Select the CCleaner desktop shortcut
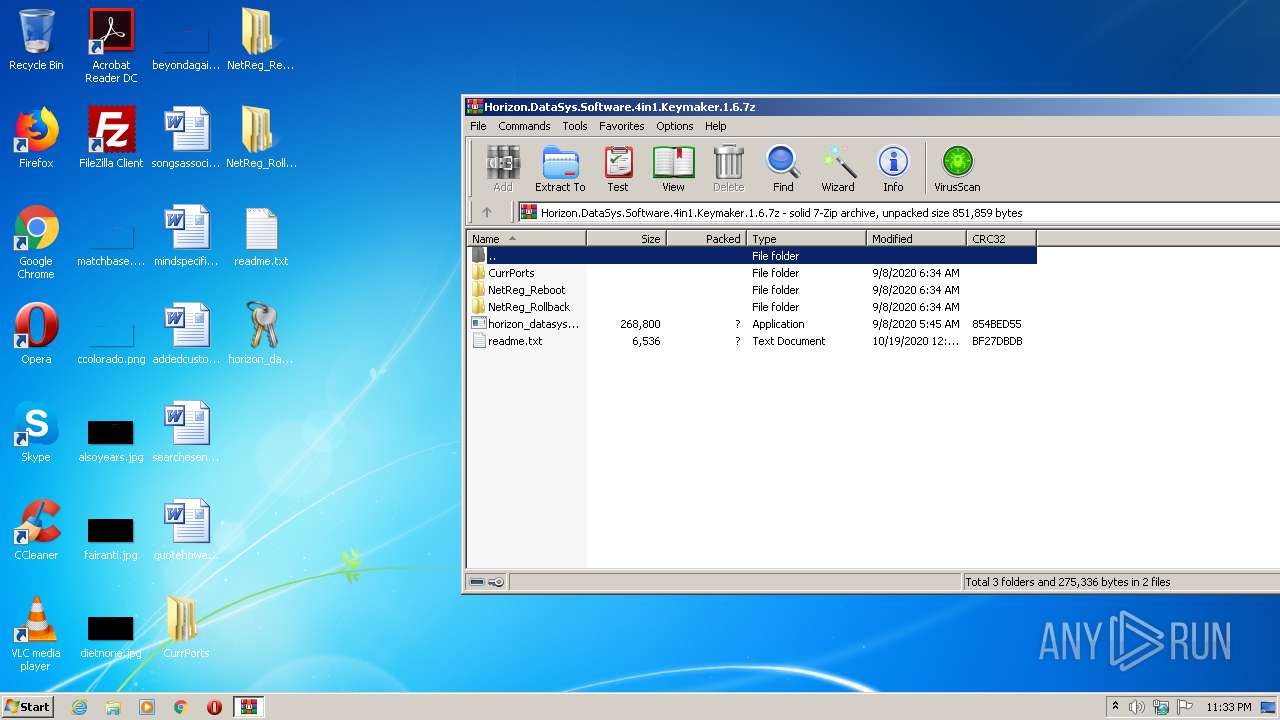The width and height of the screenshot is (1280, 720). 36,530
